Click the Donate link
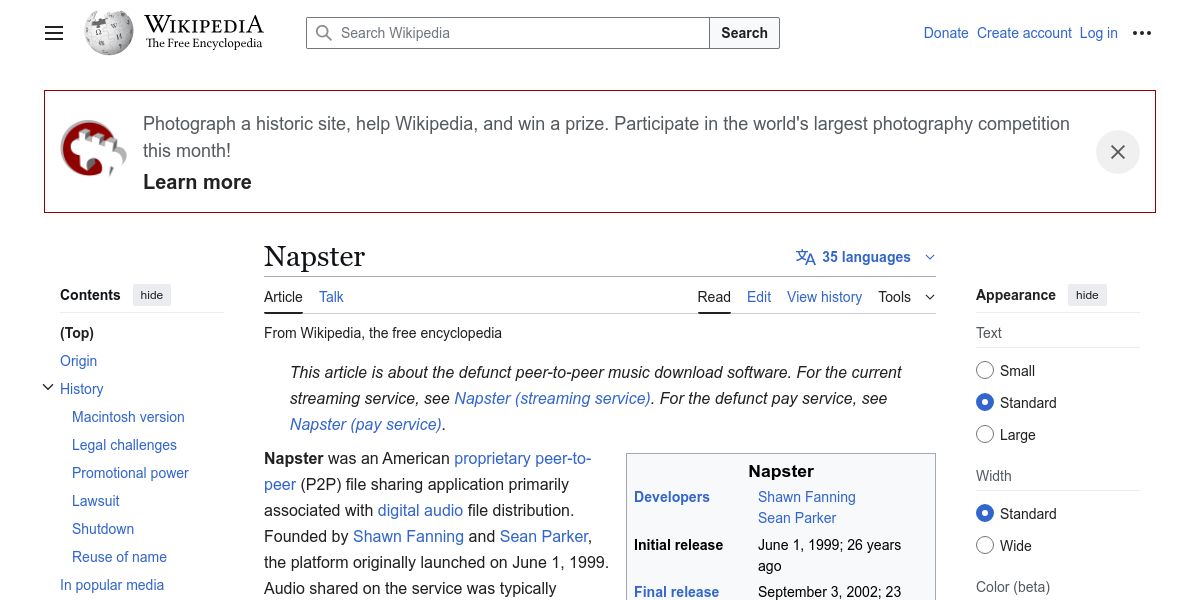 (946, 33)
